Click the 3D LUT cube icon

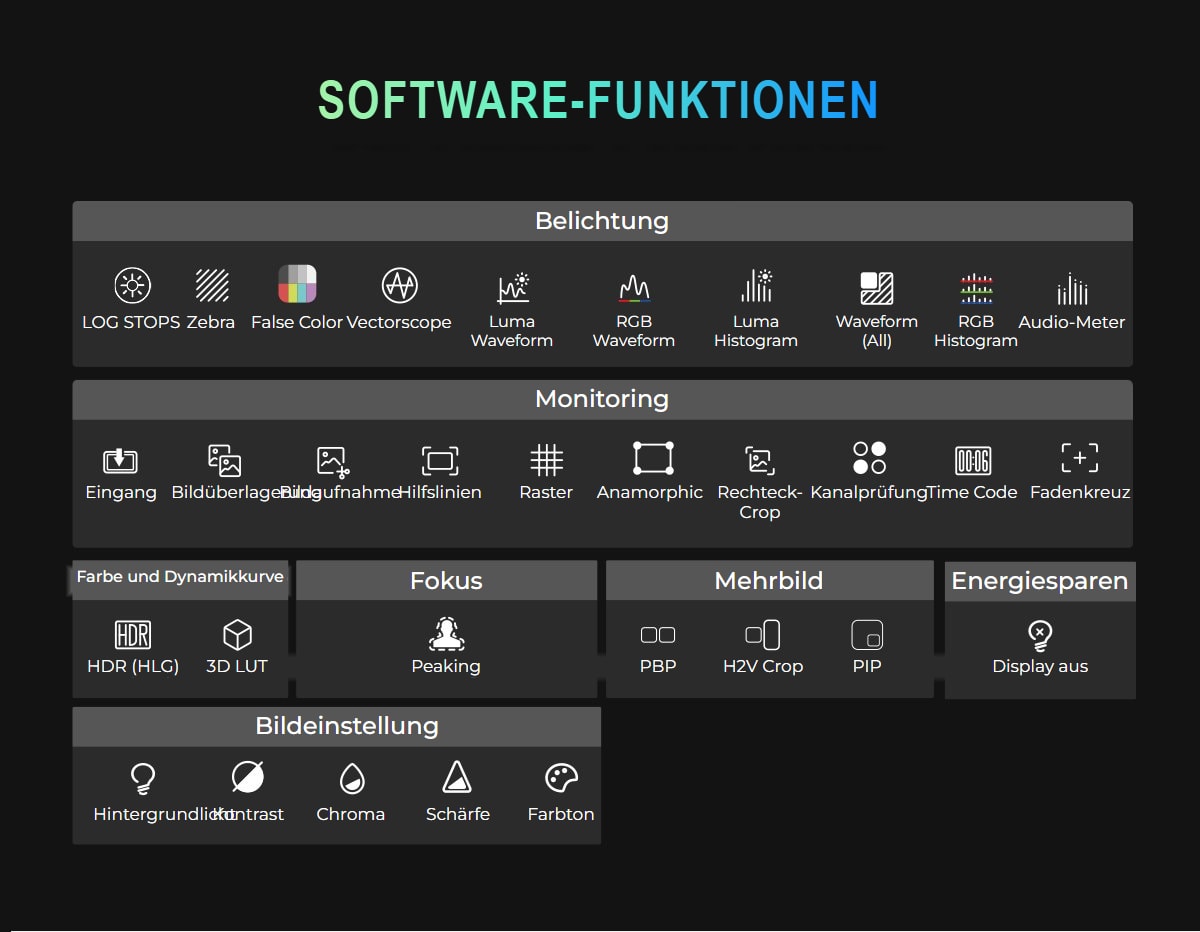click(237, 635)
